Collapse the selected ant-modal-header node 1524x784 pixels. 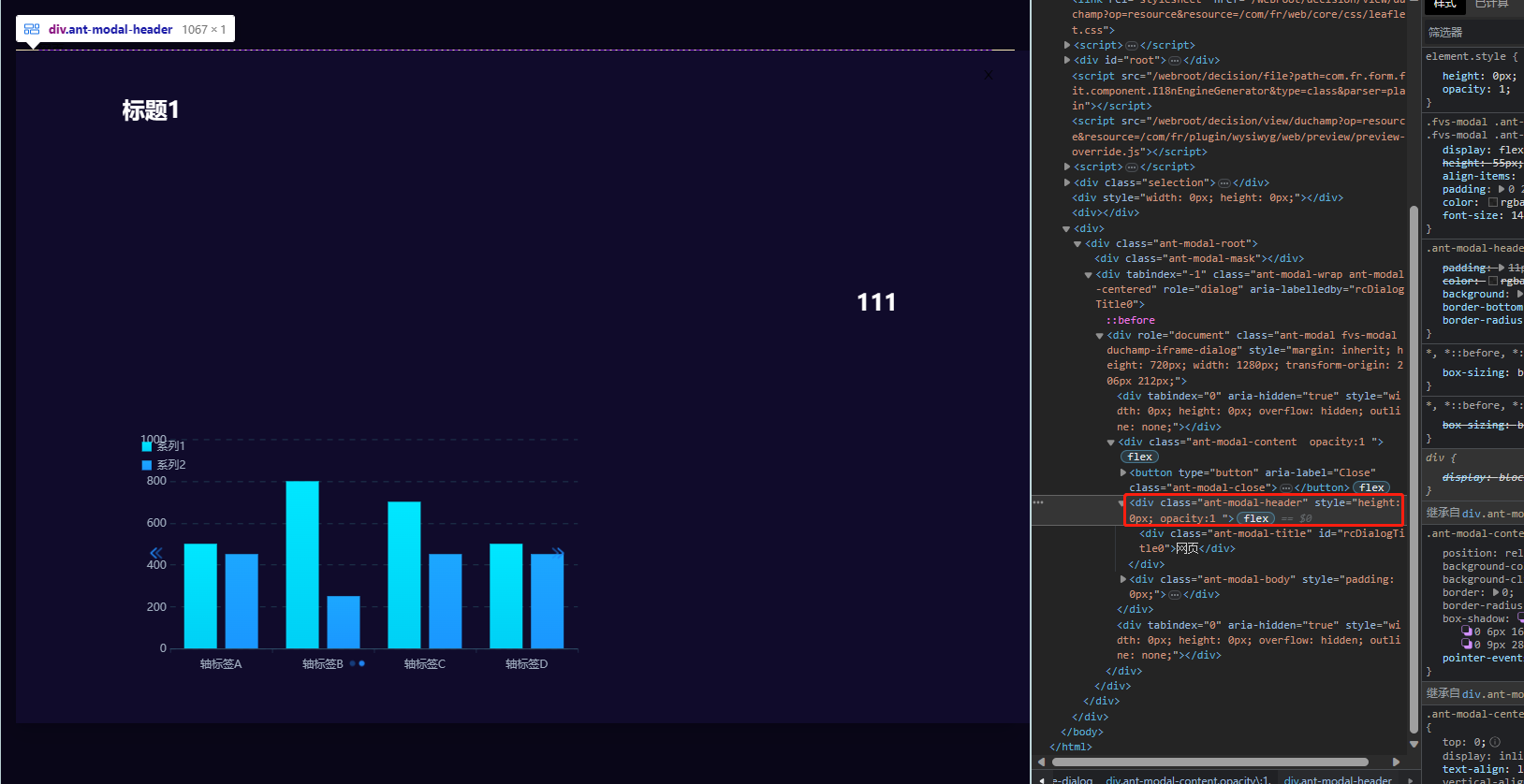coord(1121,503)
